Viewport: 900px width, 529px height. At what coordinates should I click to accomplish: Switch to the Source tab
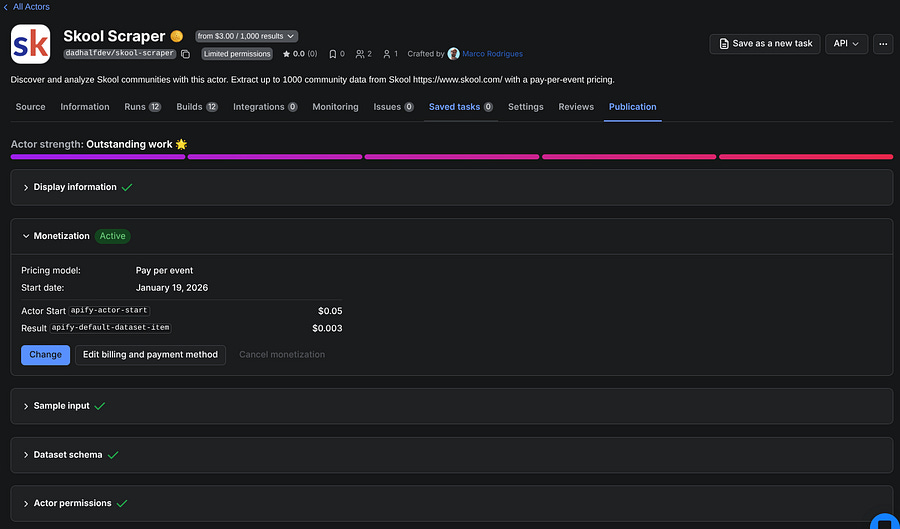(30, 107)
